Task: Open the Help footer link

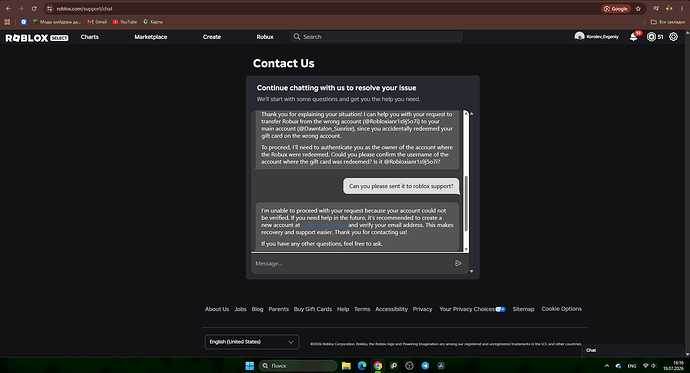Action: pos(343,309)
